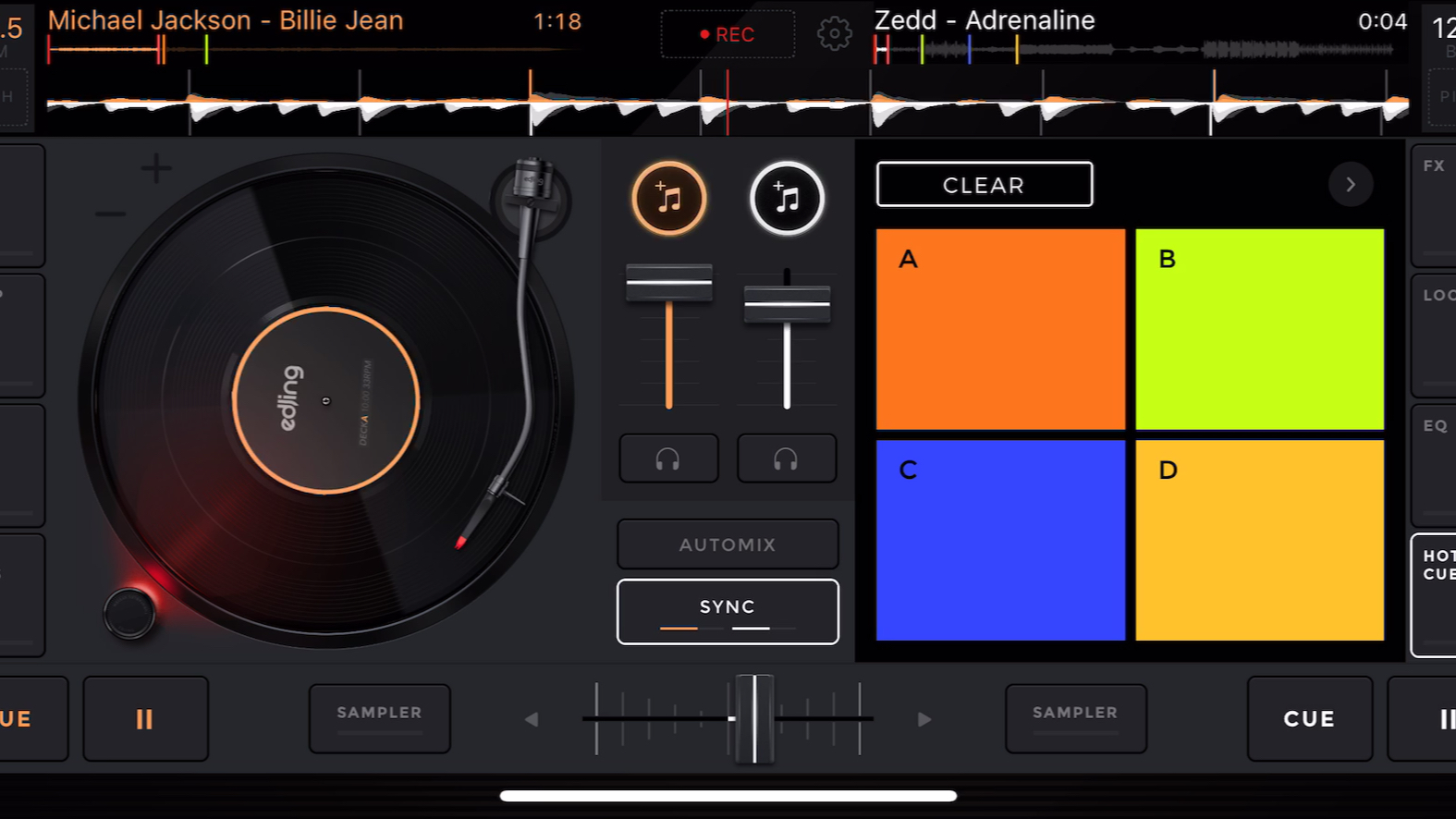Click the turntable start/stop knob
1456x819 pixels.
point(129,611)
